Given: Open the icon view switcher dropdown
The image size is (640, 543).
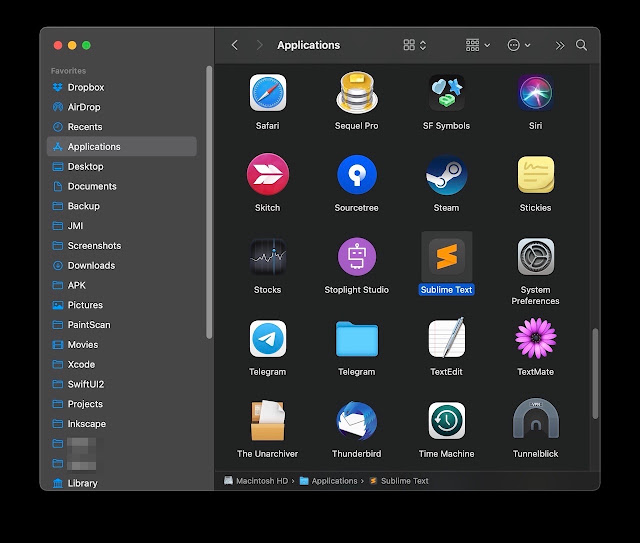Looking at the screenshot, I should [x=415, y=45].
